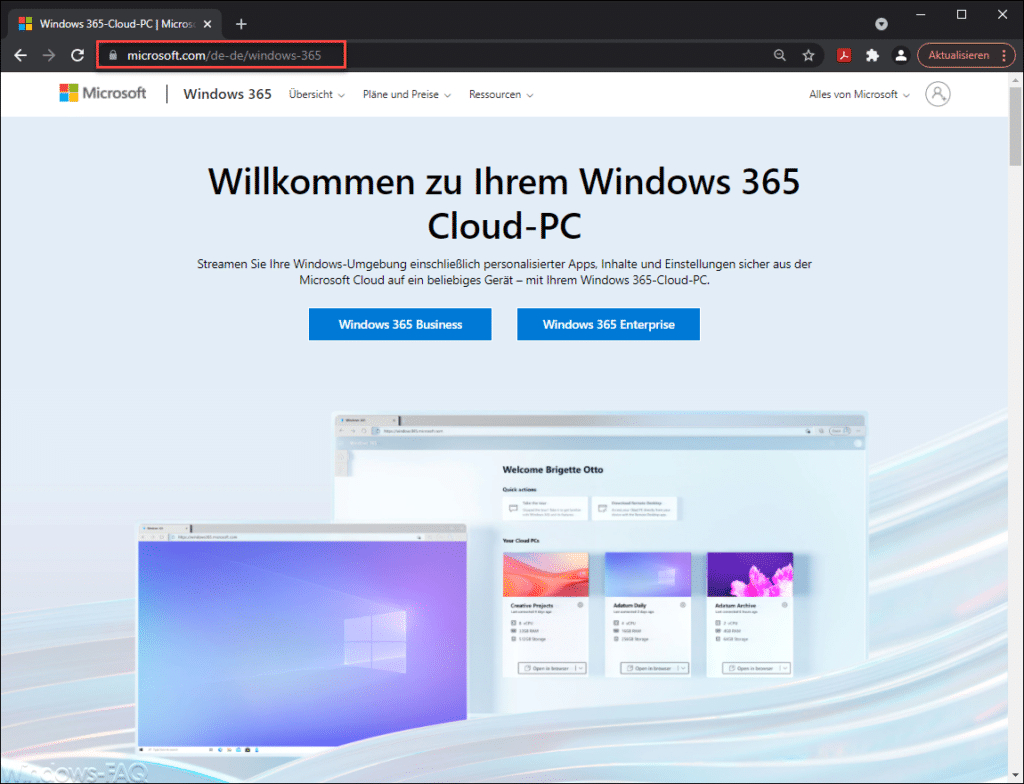Click the page's vertical scrollbar thumb

(1015, 126)
